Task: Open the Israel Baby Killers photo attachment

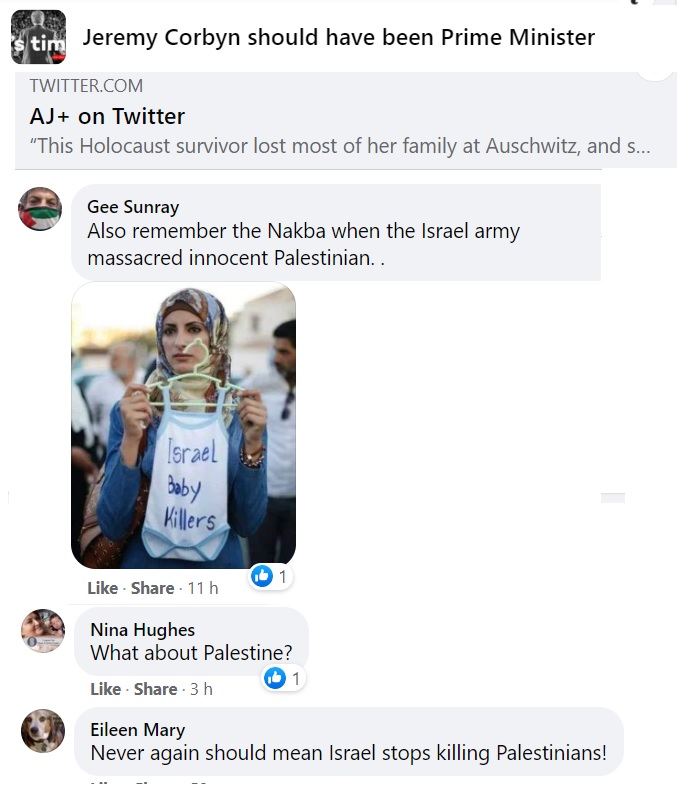Action: (x=184, y=425)
